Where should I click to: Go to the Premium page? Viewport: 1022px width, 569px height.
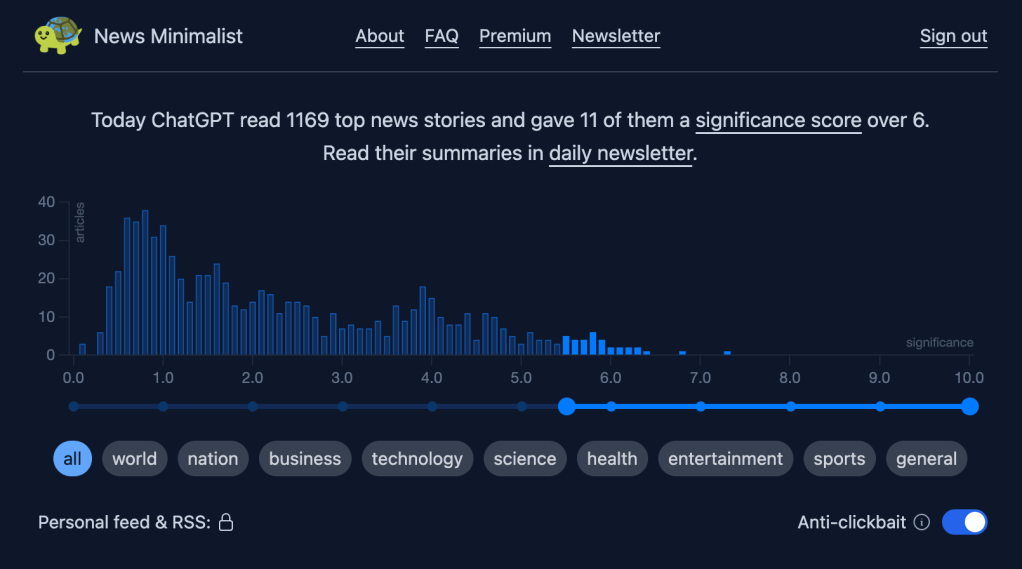515,36
